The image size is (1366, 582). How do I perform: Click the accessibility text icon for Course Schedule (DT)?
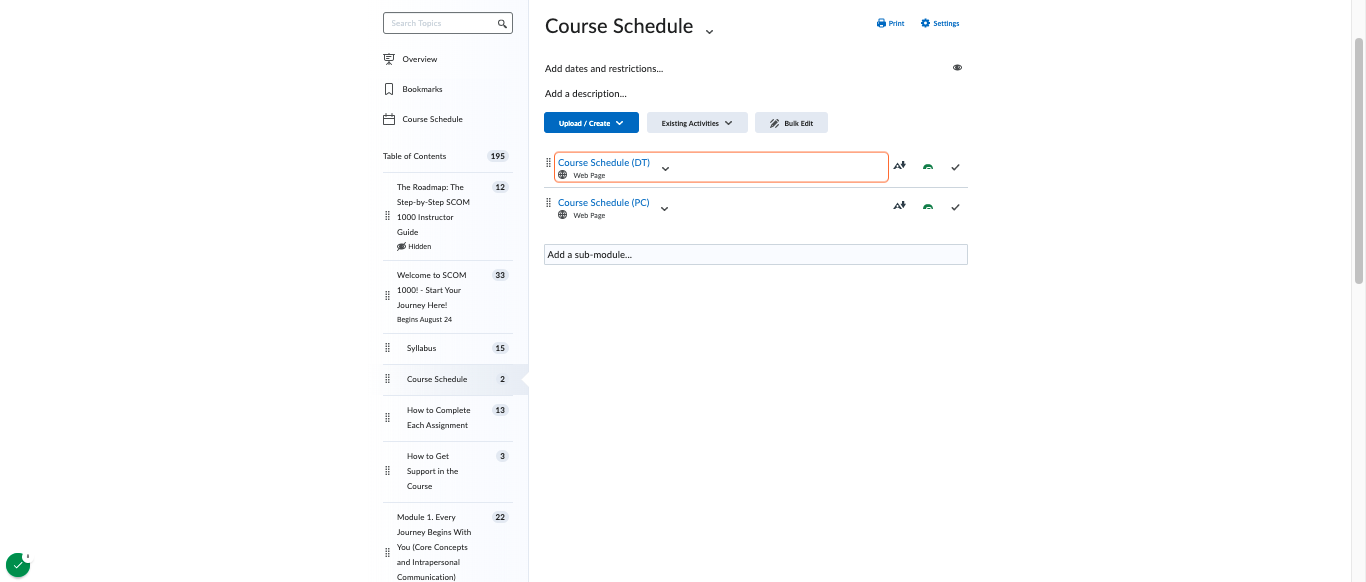coord(899,166)
